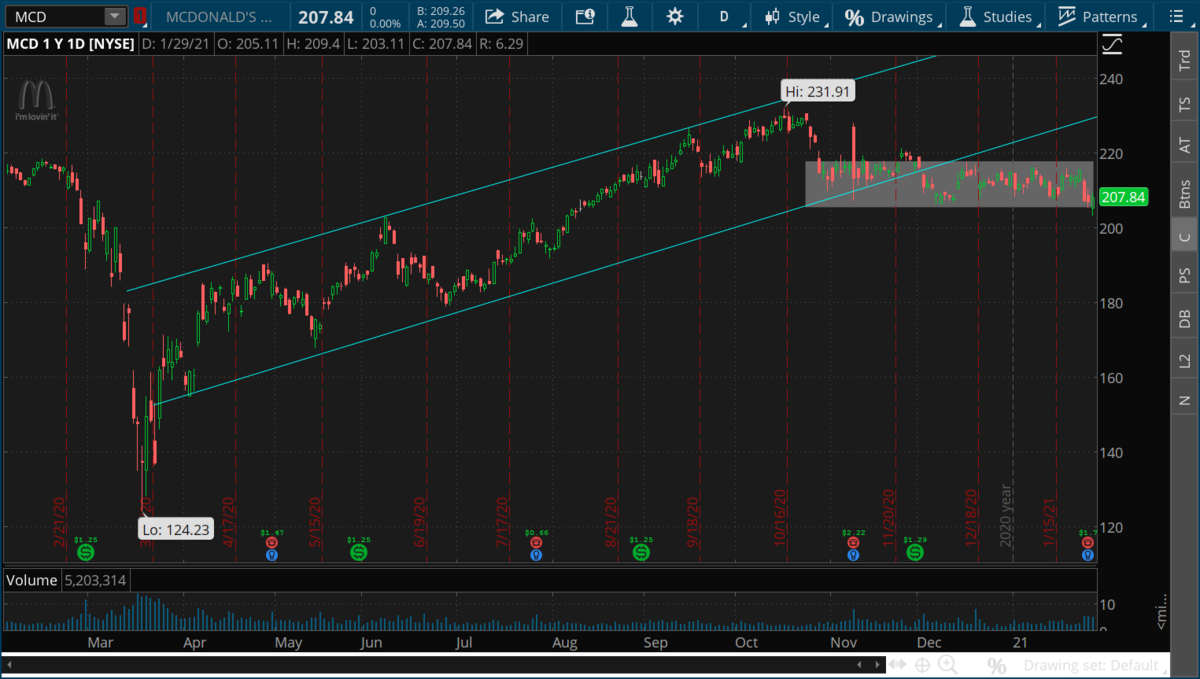The width and height of the screenshot is (1200, 679).
Task: Click the MCD 1 Y 1D [NYSE] chart label
Action: 70,45
